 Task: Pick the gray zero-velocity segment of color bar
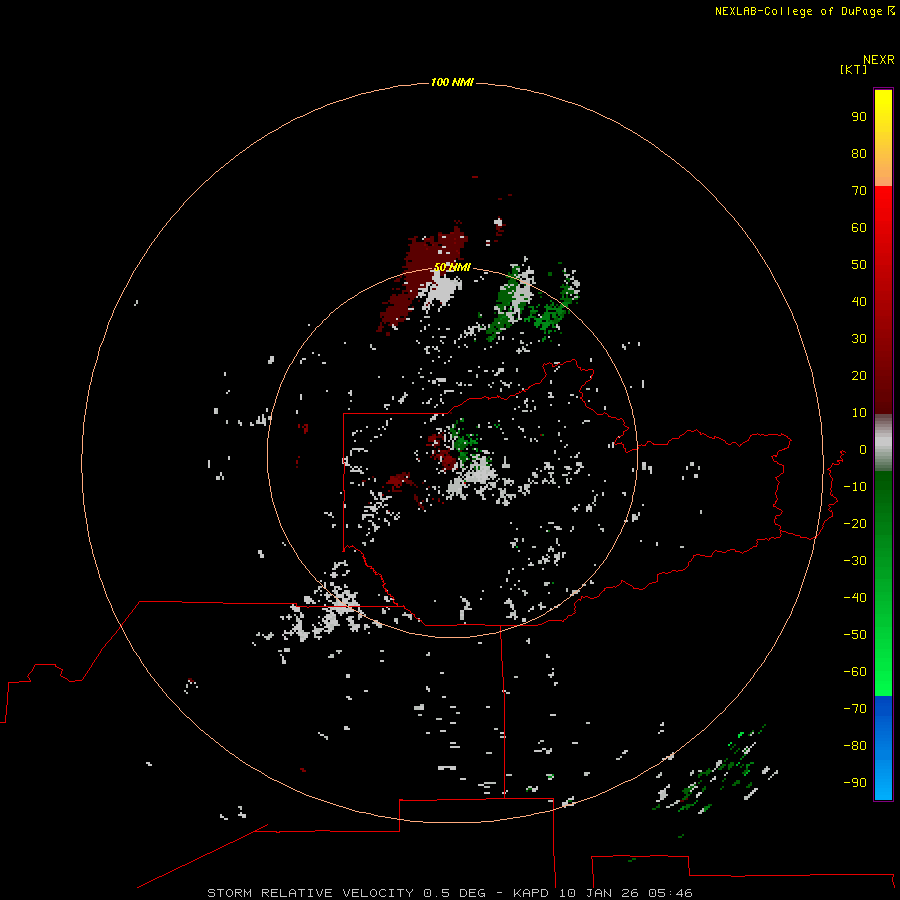[883, 443]
